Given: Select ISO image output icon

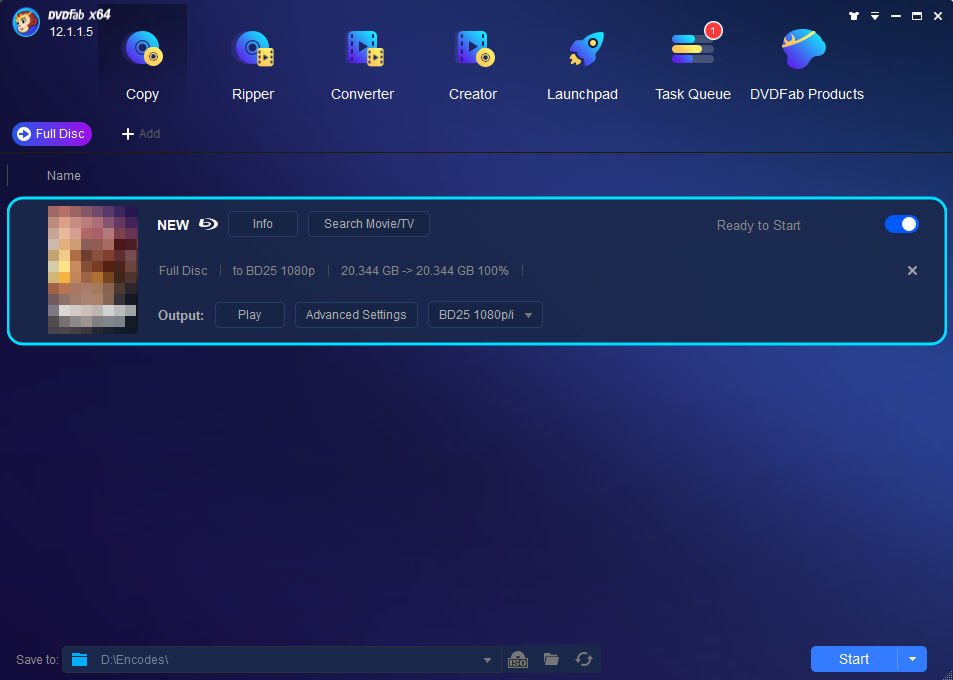Looking at the screenshot, I should (518, 660).
